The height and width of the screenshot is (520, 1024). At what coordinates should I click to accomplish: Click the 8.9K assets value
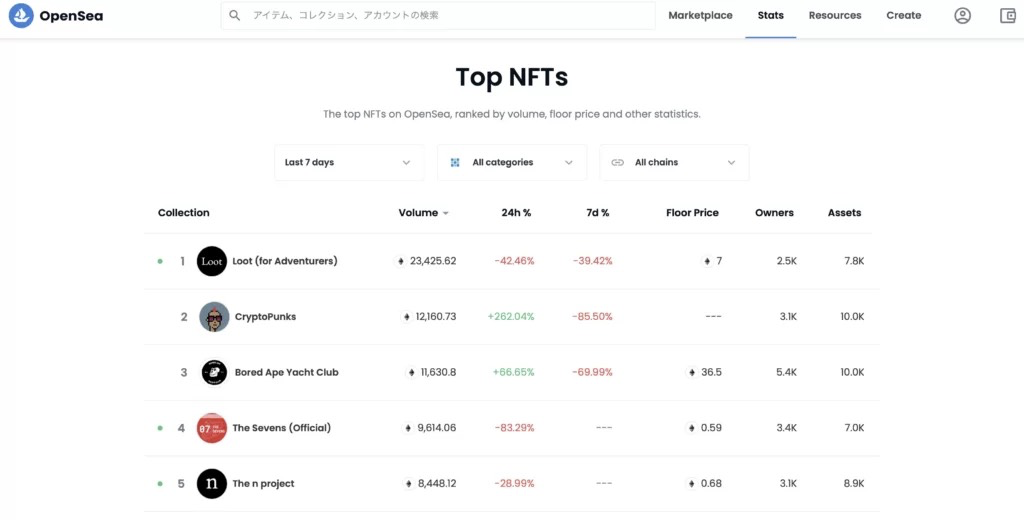854,483
